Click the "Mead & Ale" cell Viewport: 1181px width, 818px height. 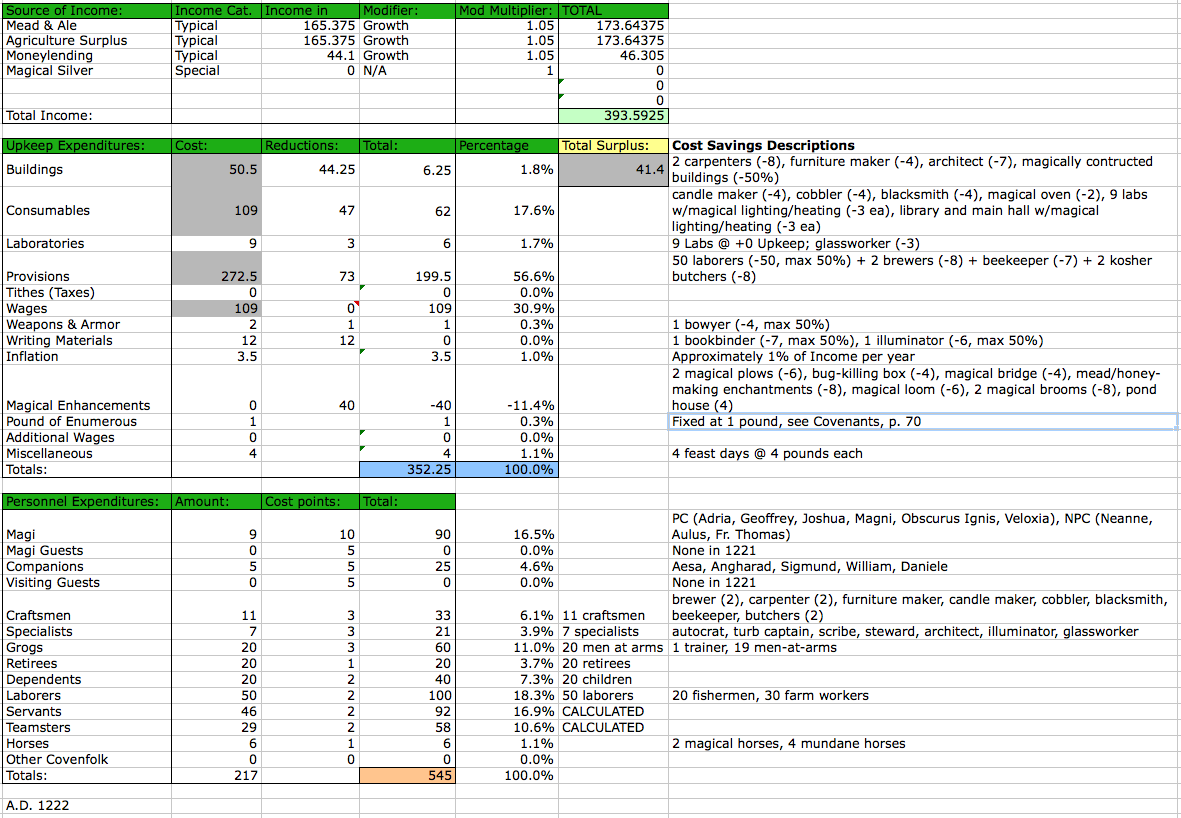[x=87, y=26]
